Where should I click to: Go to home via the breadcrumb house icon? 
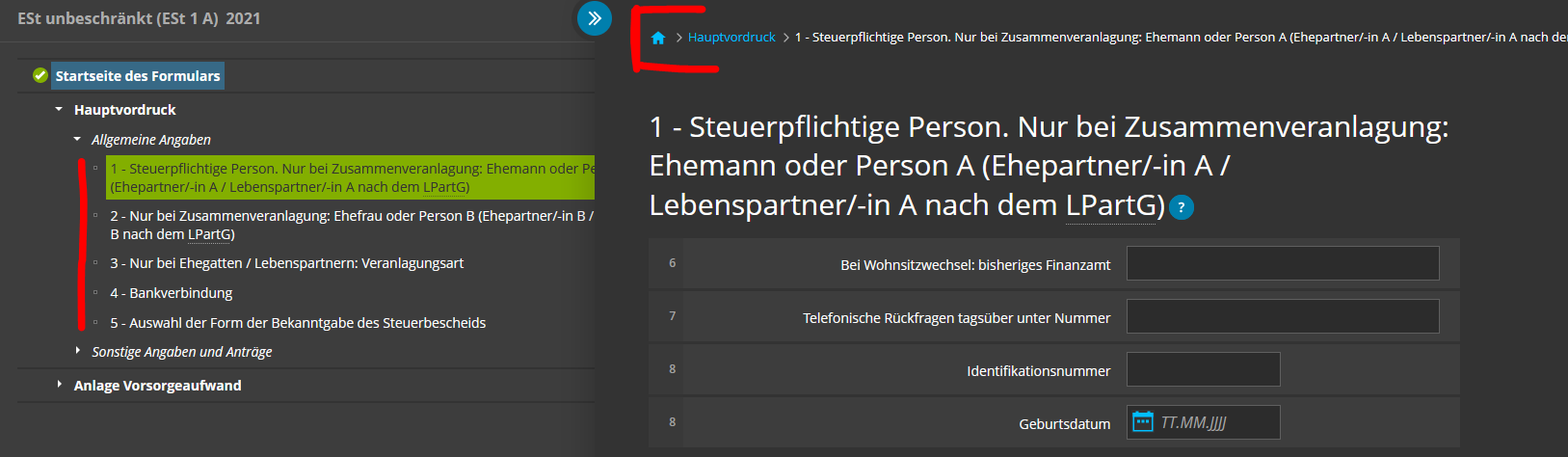point(658,38)
